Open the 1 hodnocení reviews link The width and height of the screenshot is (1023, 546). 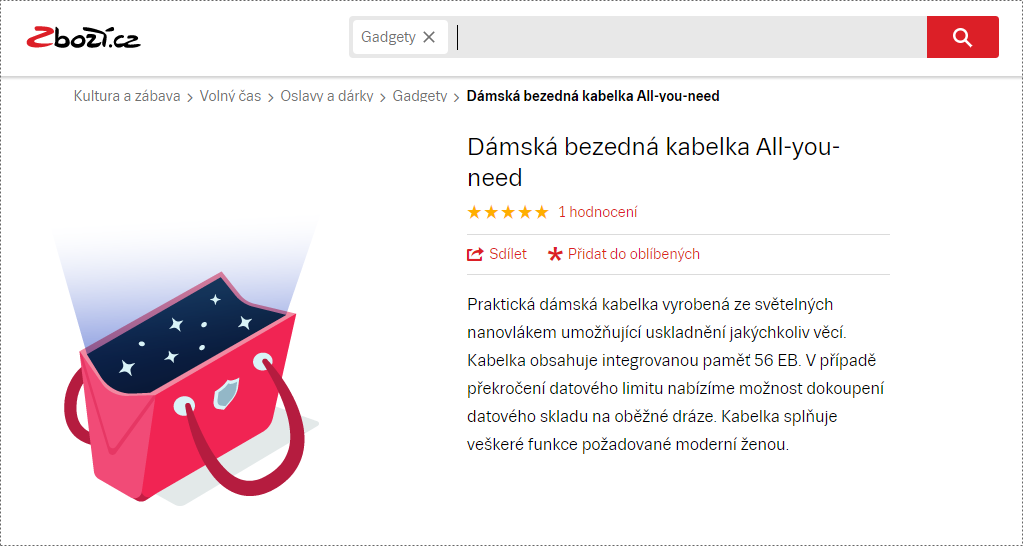click(x=598, y=212)
